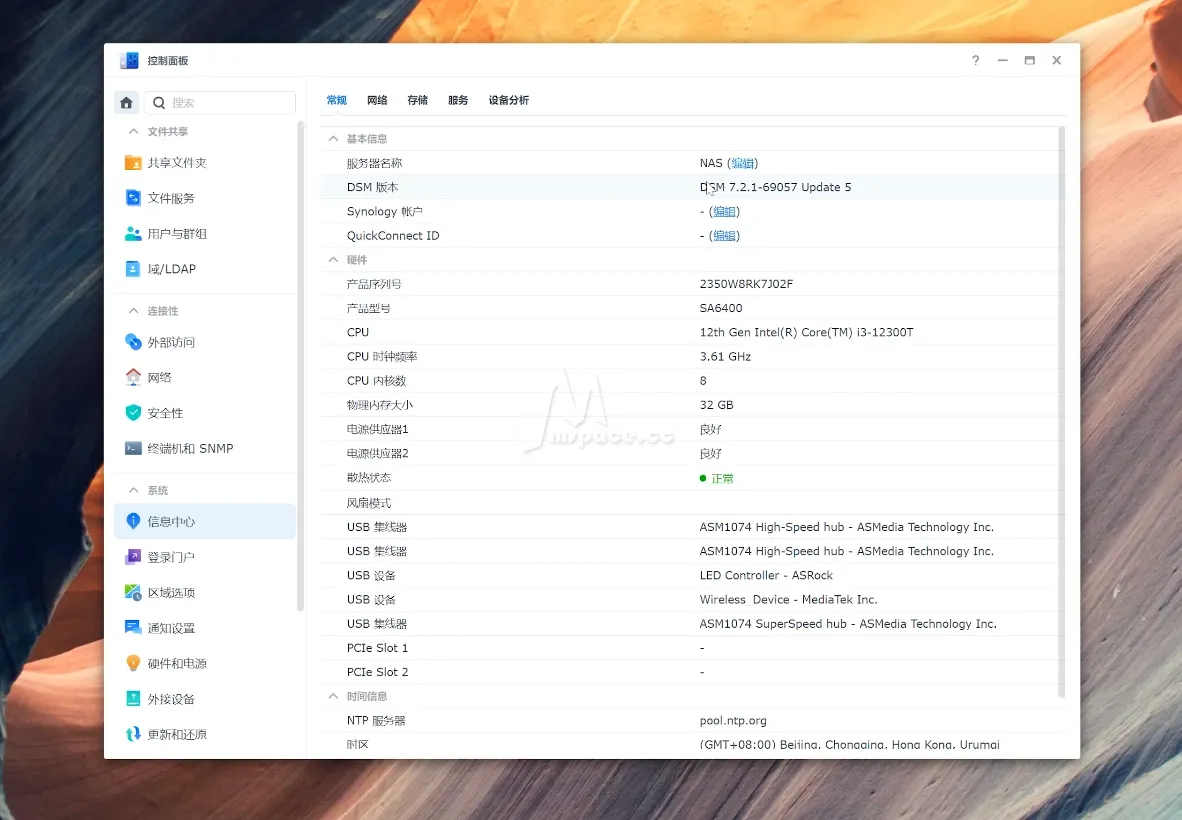Open the 网络 tab at top

[377, 100]
